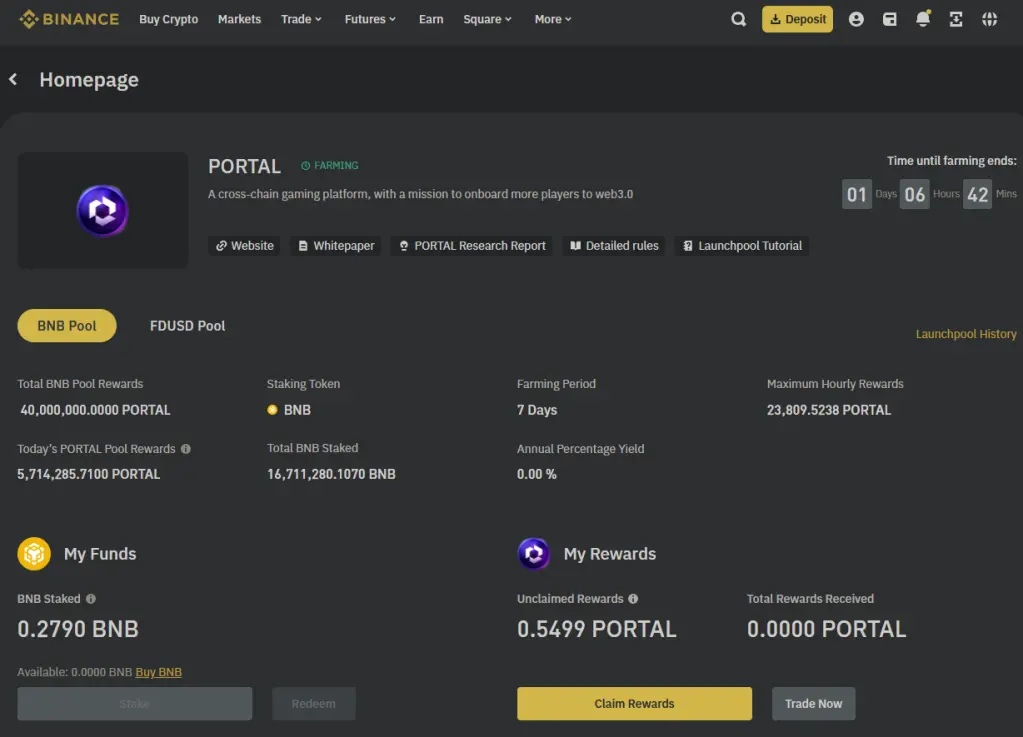Switch to the FDUSD Pool tab

coord(187,325)
